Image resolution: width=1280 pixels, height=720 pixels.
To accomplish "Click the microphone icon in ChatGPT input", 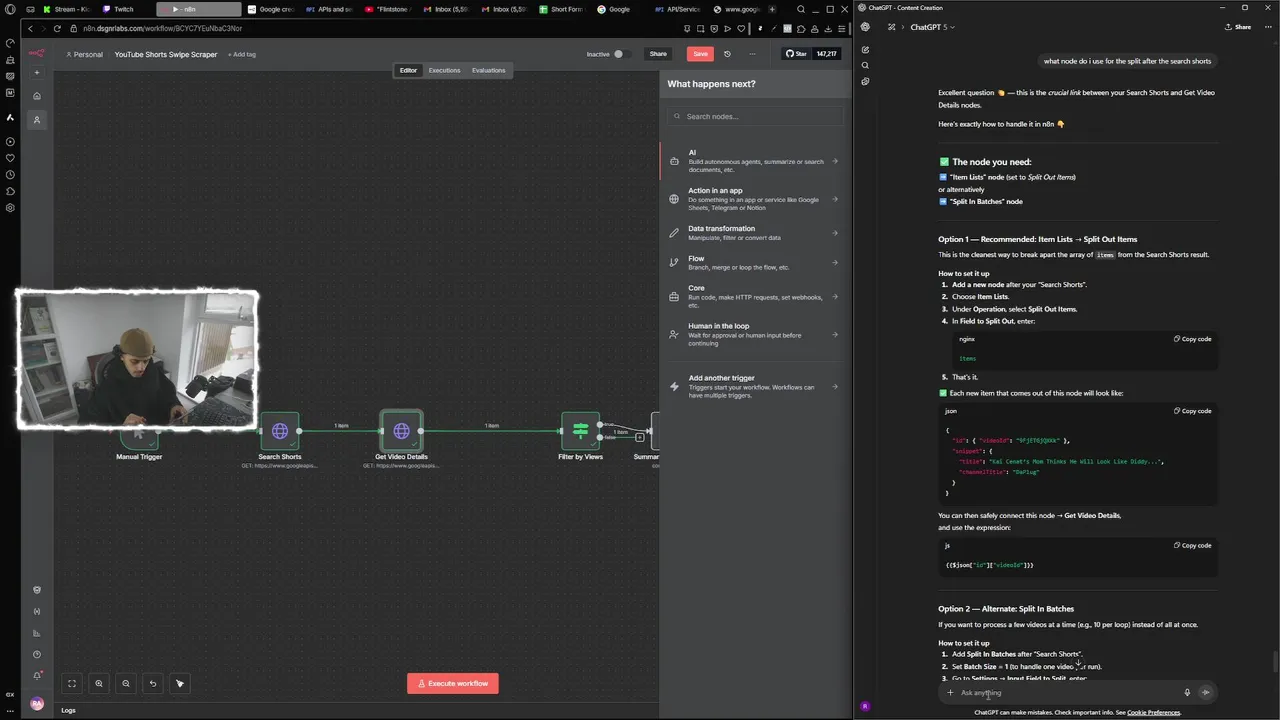I will pyautogui.click(x=1187, y=692).
